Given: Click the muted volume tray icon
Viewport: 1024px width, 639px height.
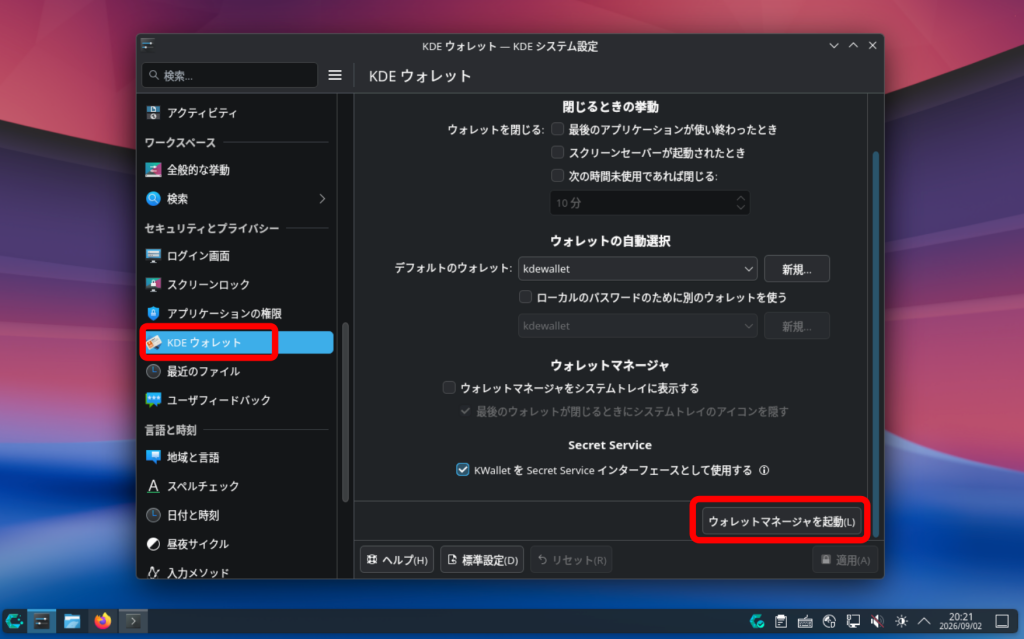Looking at the screenshot, I should tap(877, 621).
